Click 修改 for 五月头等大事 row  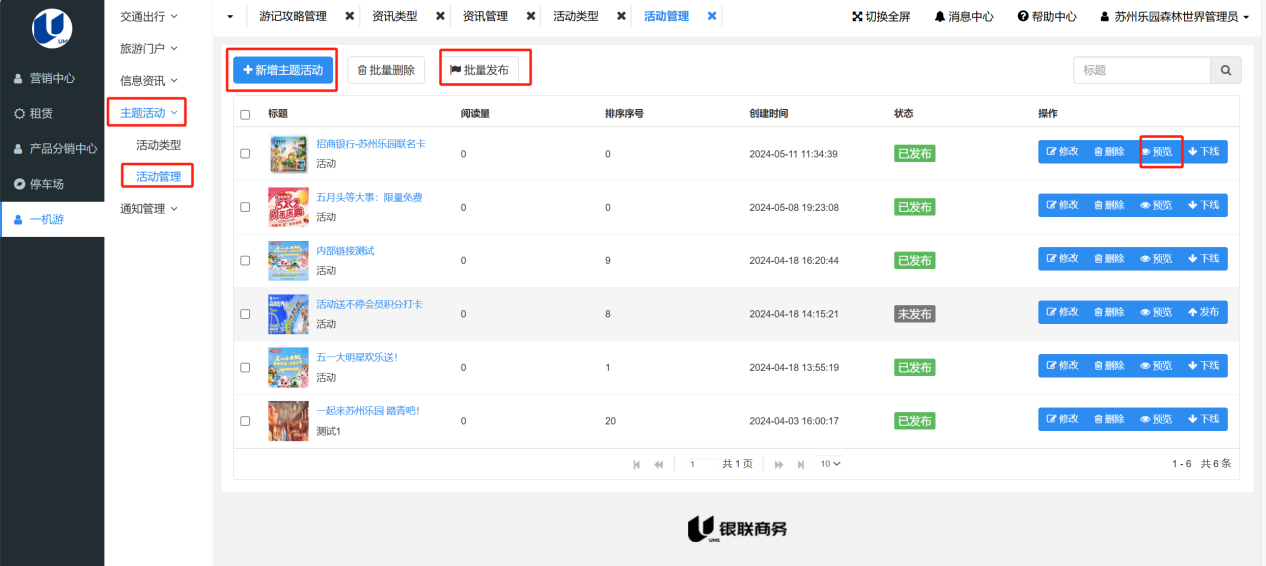click(1062, 205)
